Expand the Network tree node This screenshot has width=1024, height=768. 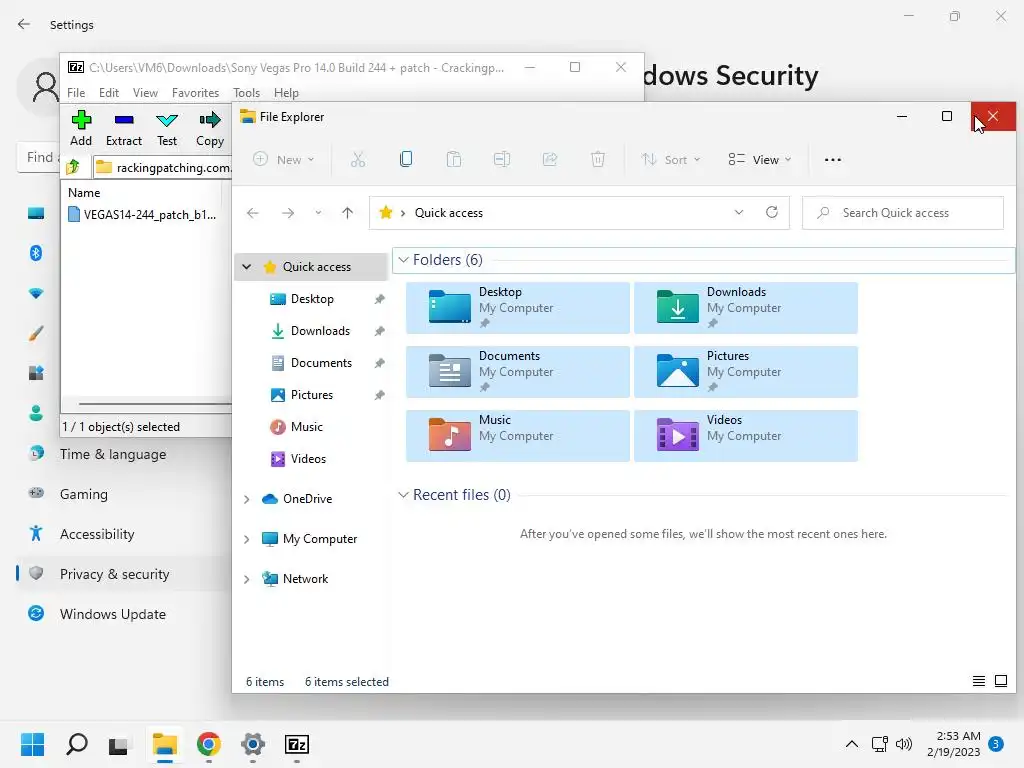pyautogui.click(x=246, y=579)
